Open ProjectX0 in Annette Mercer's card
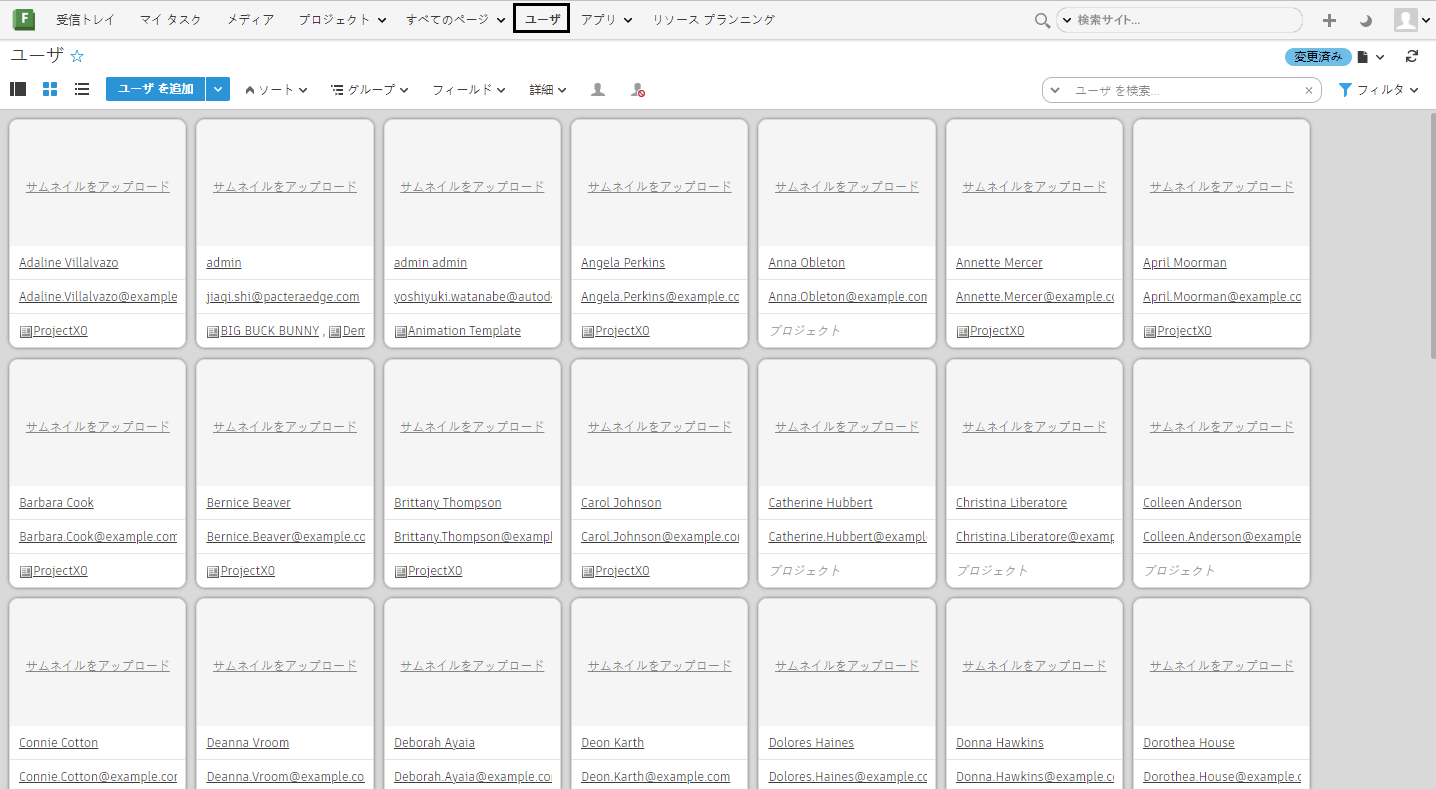The image size is (1436, 789). tap(997, 331)
